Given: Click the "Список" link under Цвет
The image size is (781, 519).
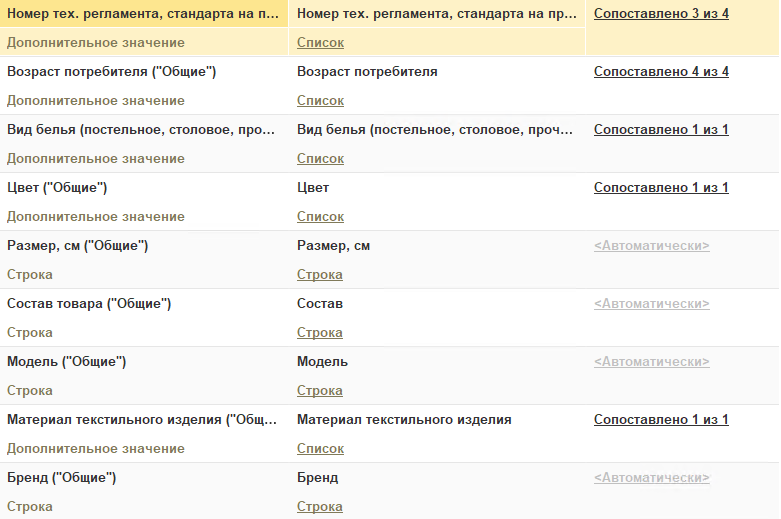Looking at the screenshot, I should pyautogui.click(x=320, y=217).
